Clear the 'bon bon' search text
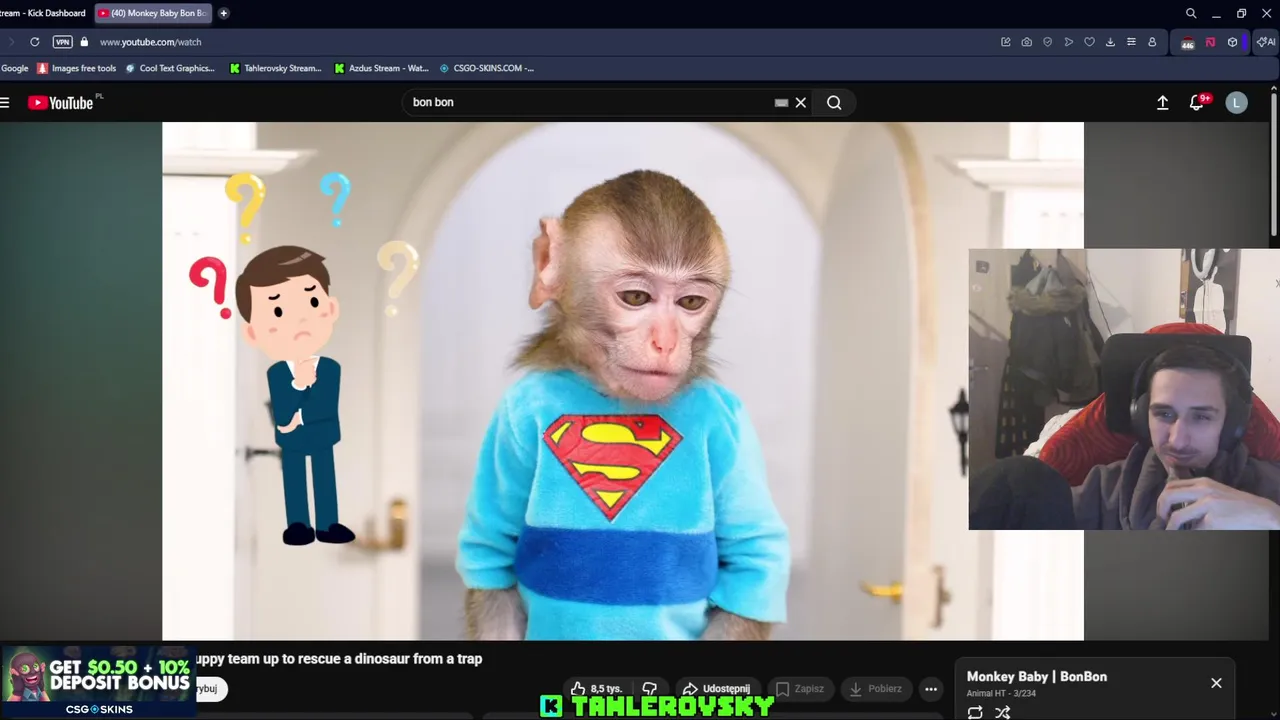The height and width of the screenshot is (720, 1280). (801, 102)
